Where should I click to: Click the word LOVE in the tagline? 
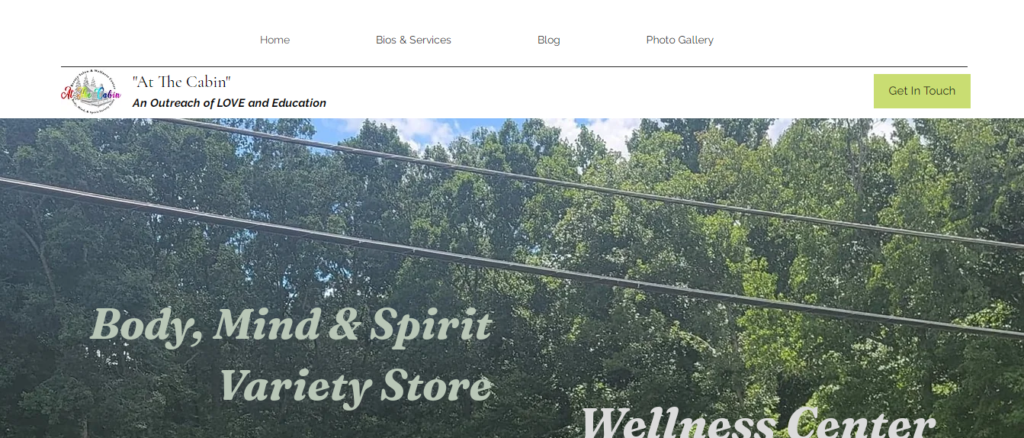click(231, 103)
